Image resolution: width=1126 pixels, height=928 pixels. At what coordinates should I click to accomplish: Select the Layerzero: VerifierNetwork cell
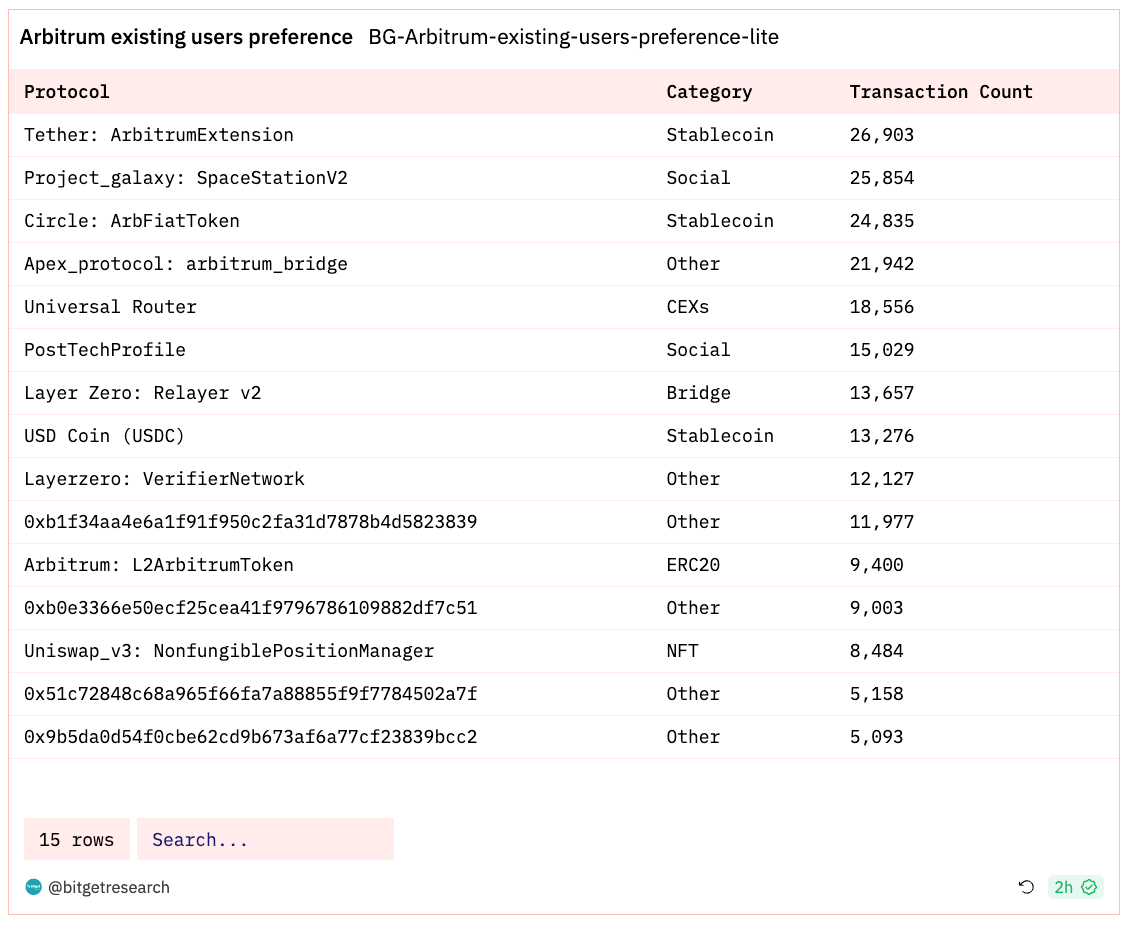click(164, 479)
